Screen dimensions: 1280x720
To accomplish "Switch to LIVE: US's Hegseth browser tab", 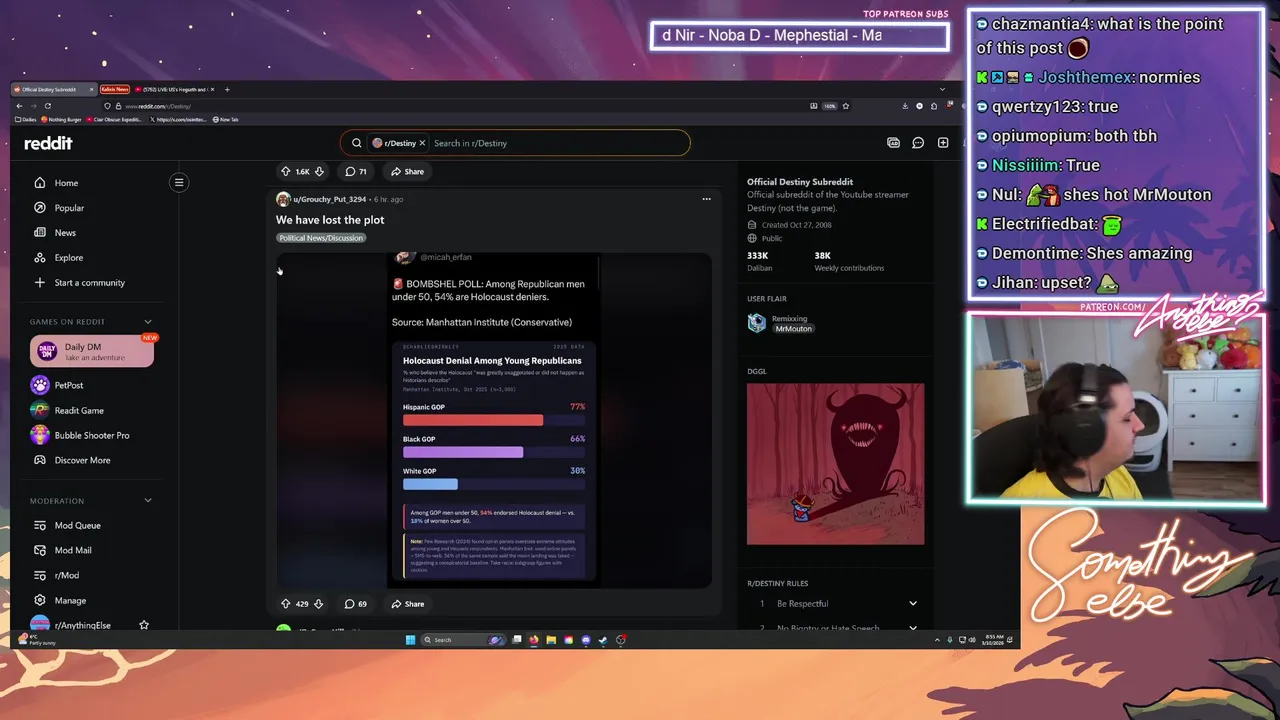I will pyautogui.click(x=174, y=90).
